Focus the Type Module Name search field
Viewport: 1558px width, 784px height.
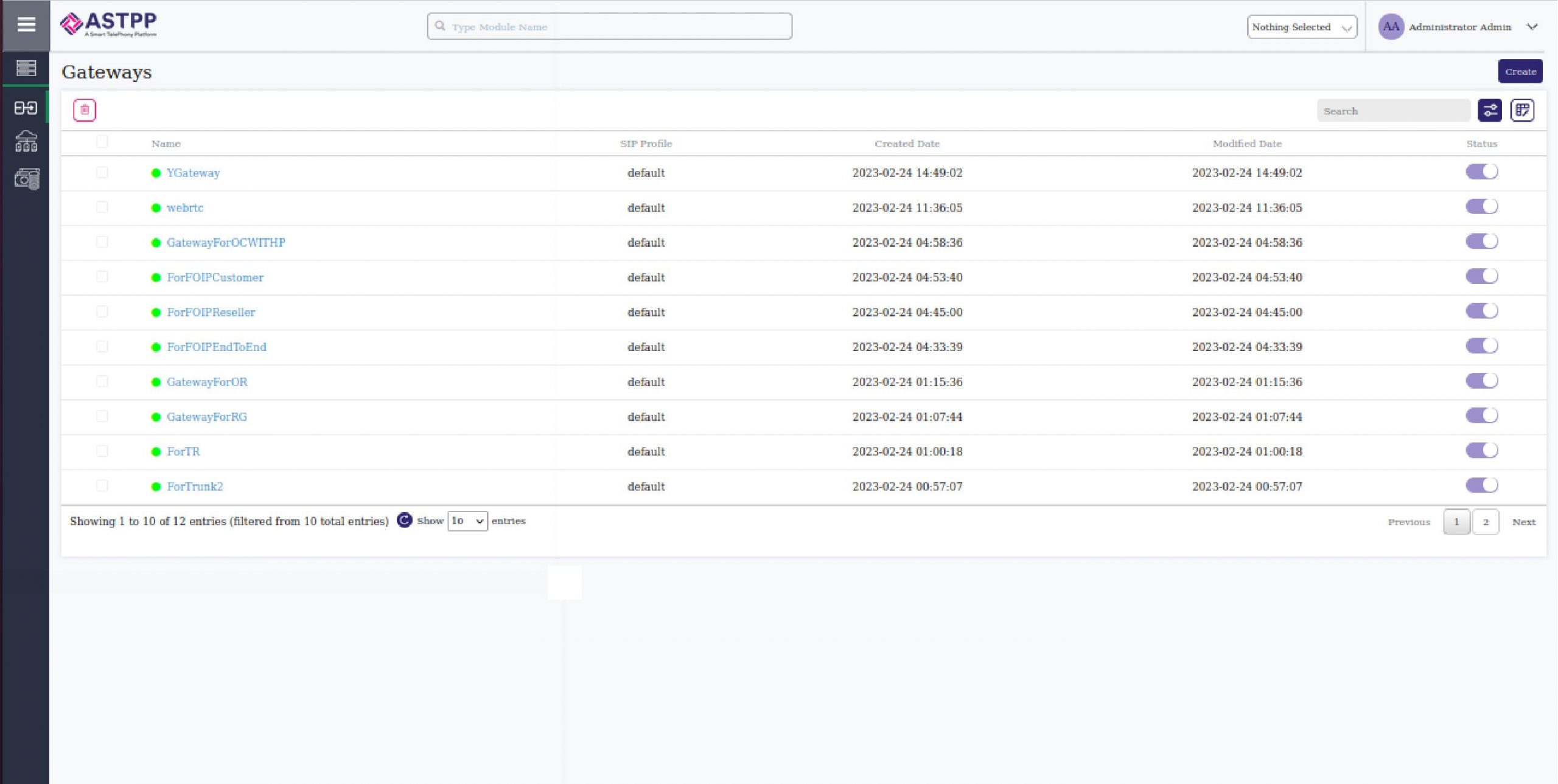(x=610, y=27)
